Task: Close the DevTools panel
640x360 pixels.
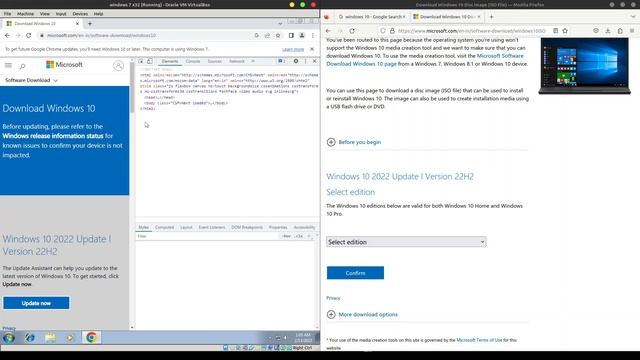Action: pos(314,61)
